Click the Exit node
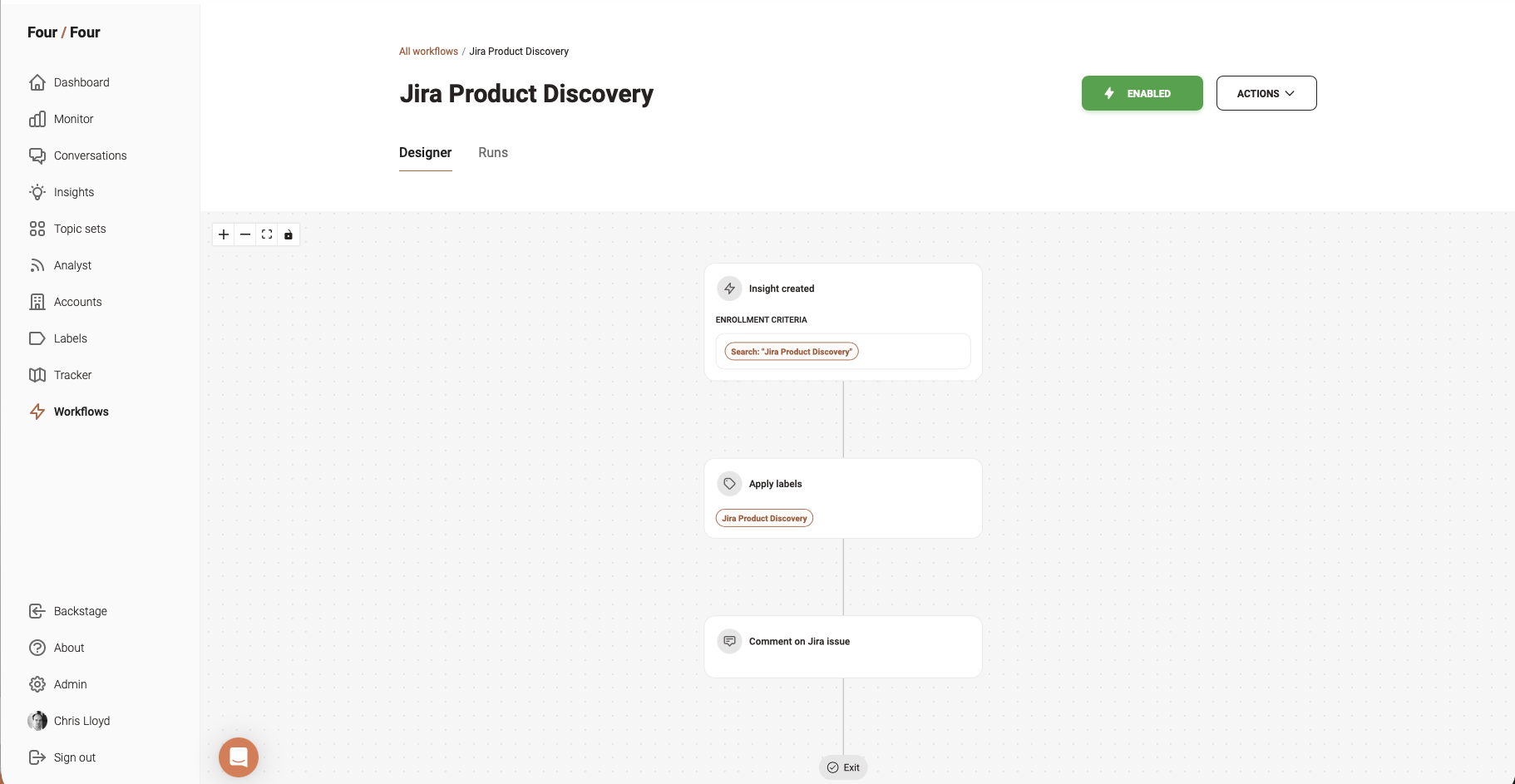 843,767
